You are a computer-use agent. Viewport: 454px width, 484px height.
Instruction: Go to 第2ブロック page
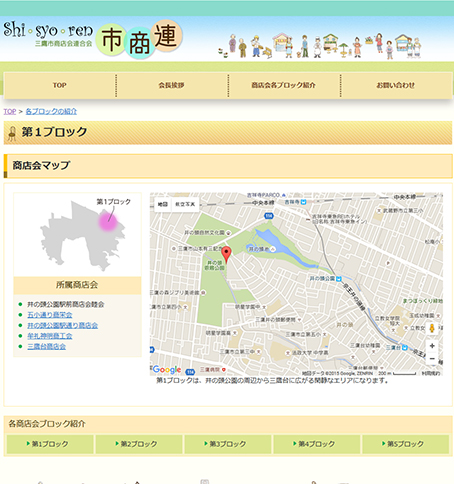click(x=139, y=444)
